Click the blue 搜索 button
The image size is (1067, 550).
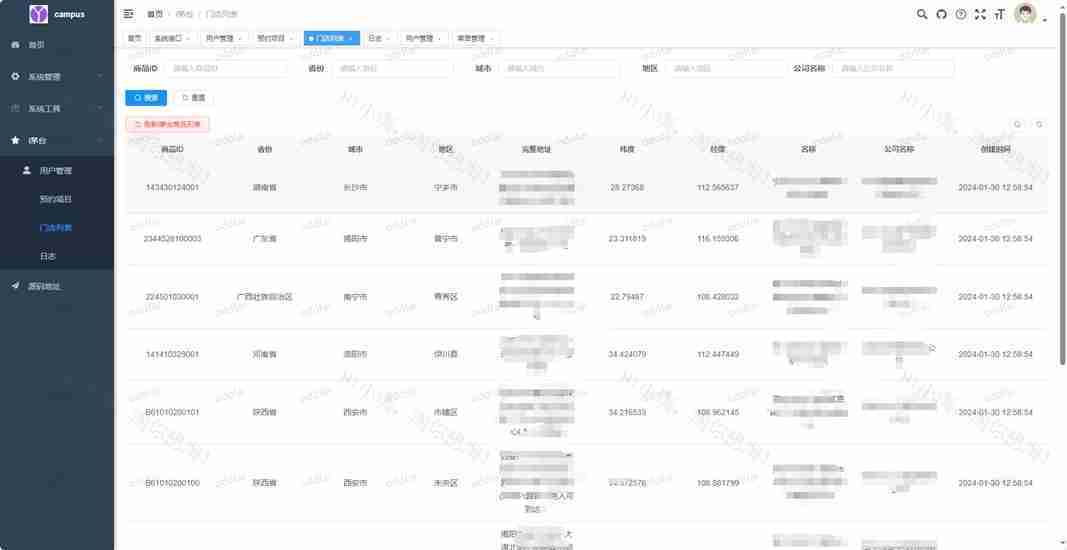pyautogui.click(x=146, y=98)
